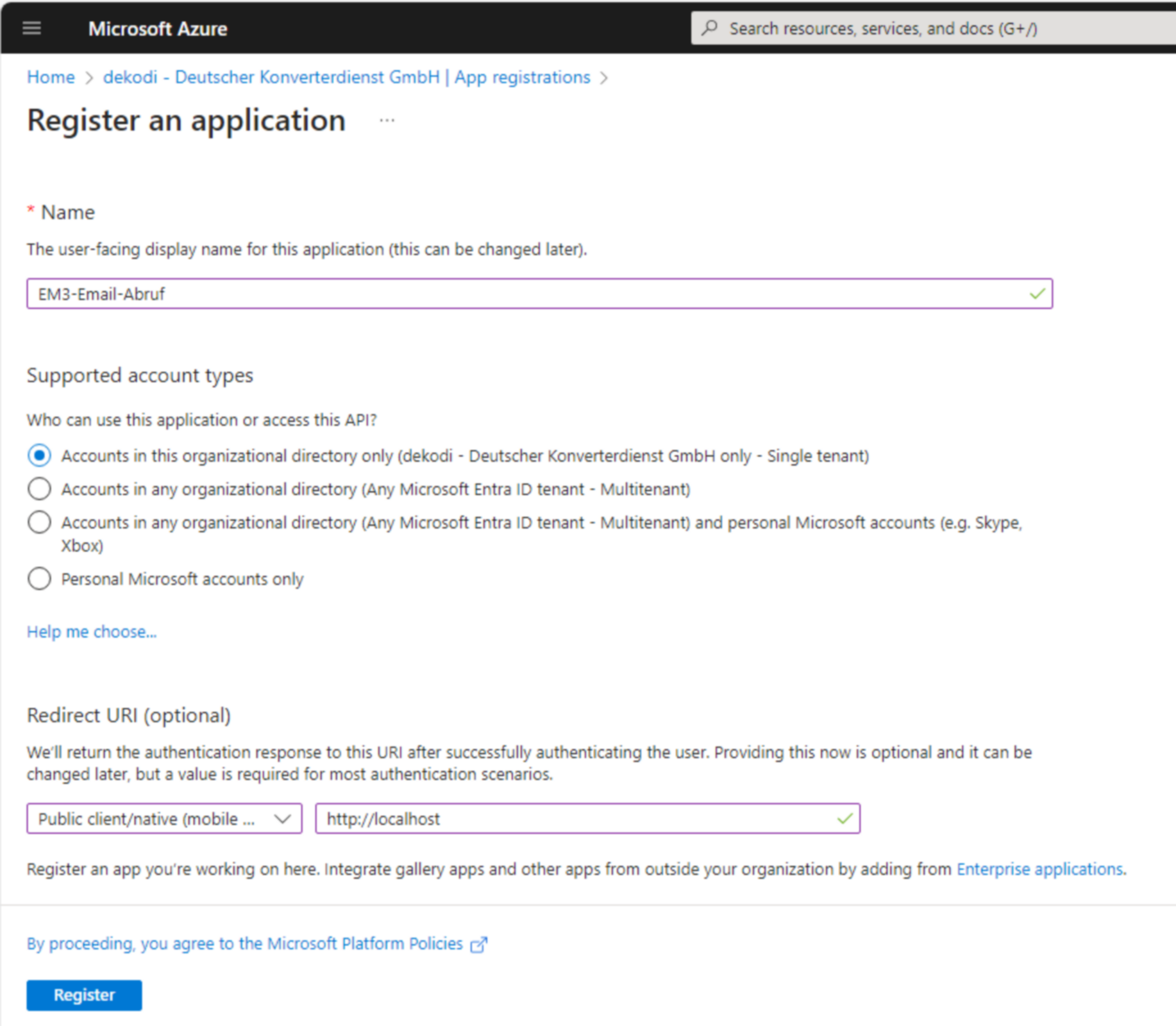Click the redirect URI text field
Image resolution: width=1176 pixels, height=1026 pixels.
tap(577, 819)
